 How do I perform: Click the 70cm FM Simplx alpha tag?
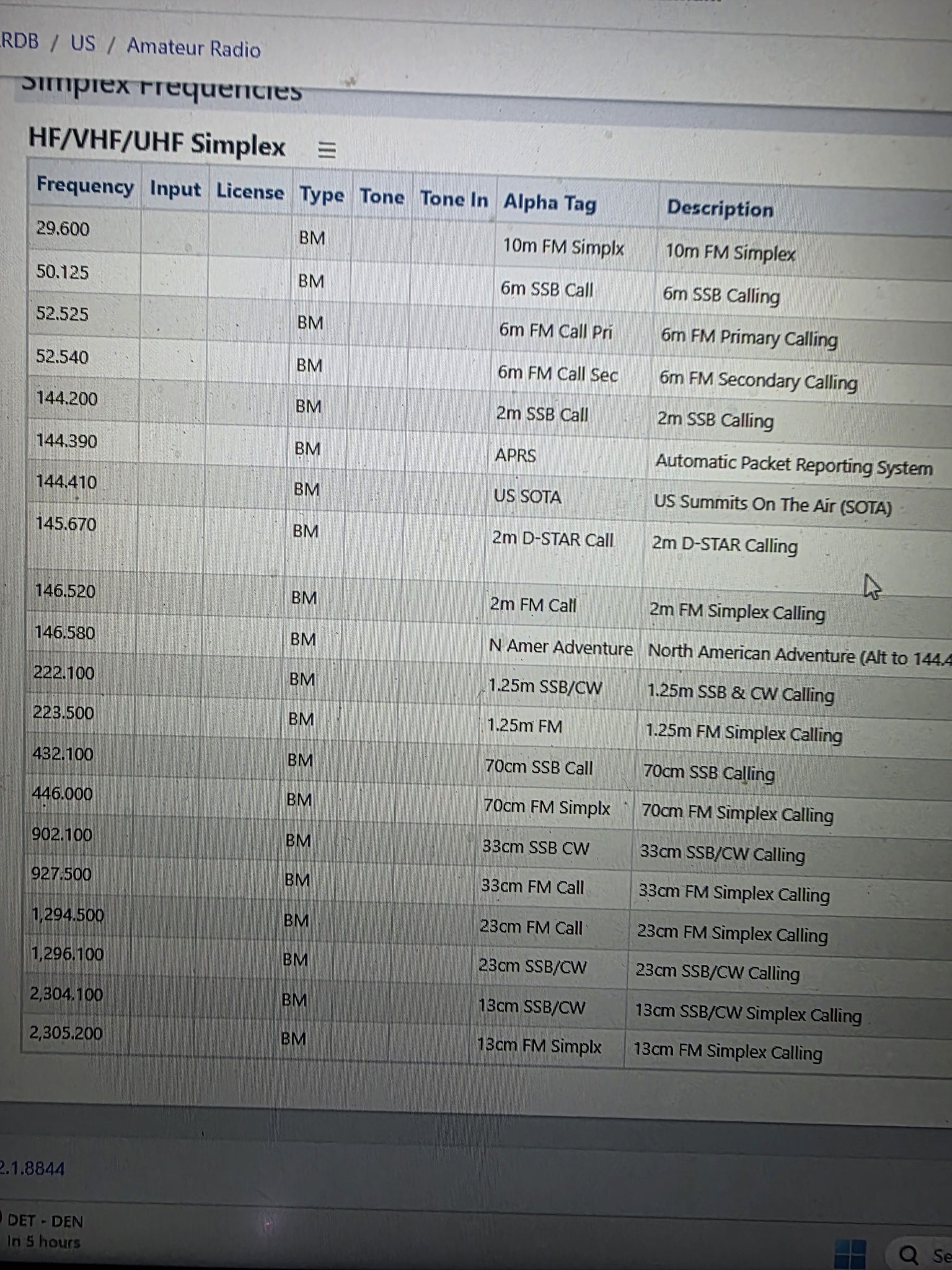pyautogui.click(x=547, y=807)
